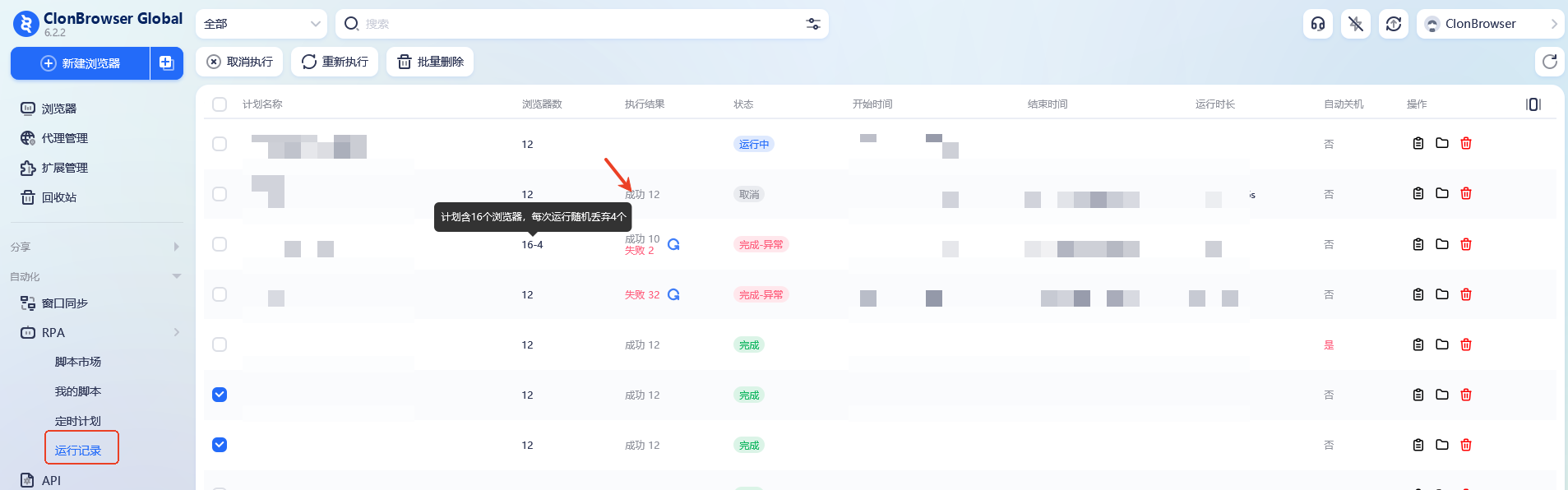Image resolution: width=1568 pixels, height=490 pixels.
Task: Click the 新建浏览器 button
Action: coord(80,63)
